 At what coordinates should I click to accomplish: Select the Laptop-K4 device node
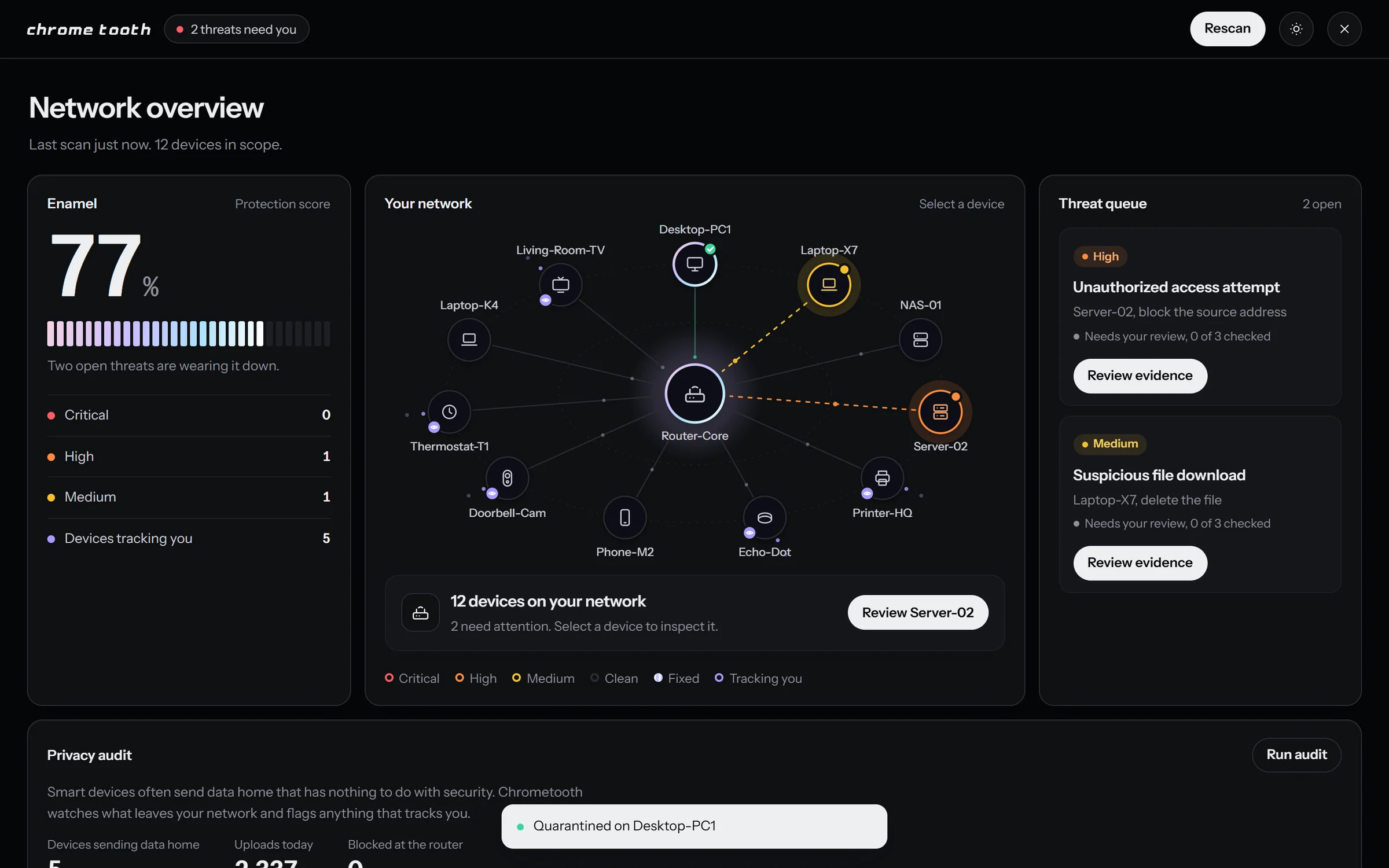[469, 340]
